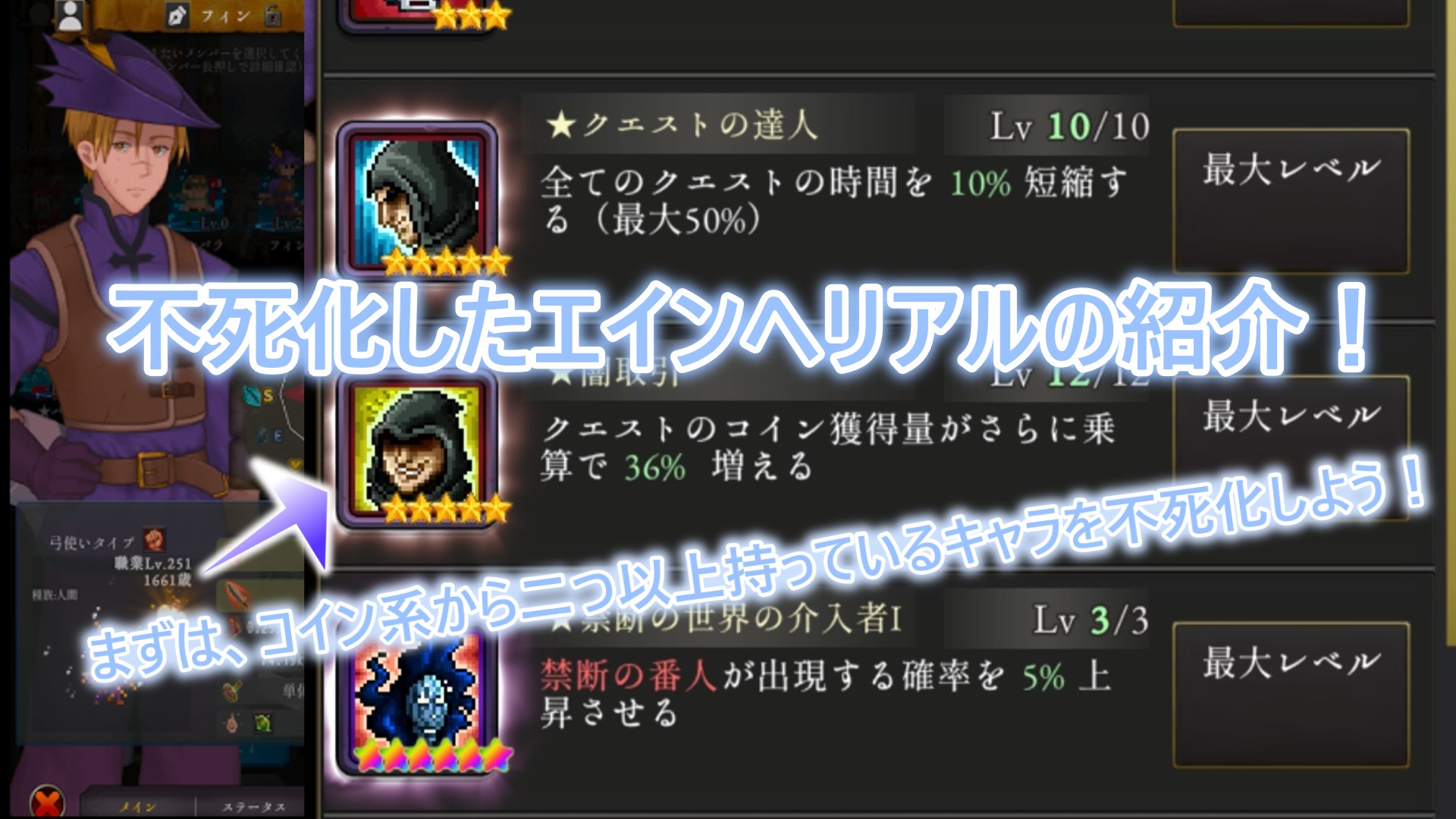
Task: Click the hooded profile クエストの達人 skill icon
Action: pyautogui.click(x=418, y=199)
